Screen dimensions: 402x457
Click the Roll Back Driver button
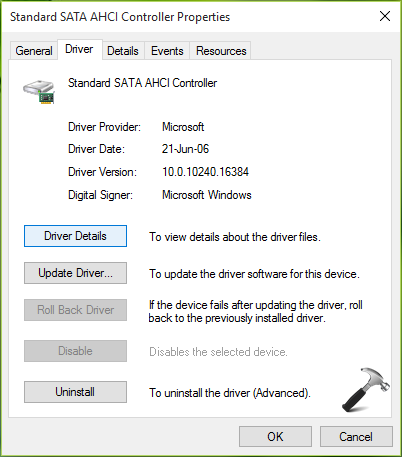[75, 310]
